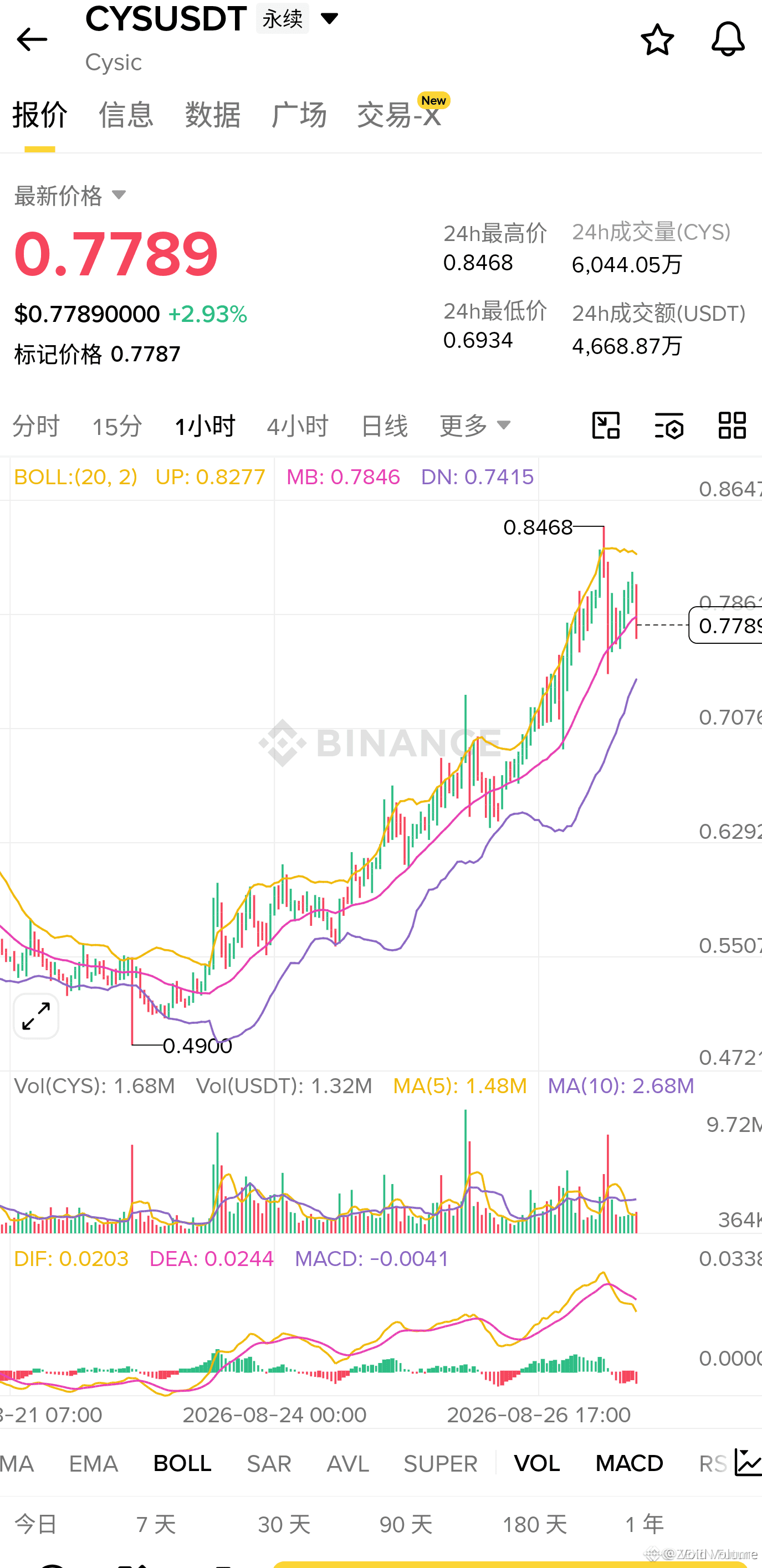Go back with the arrow icon
Image resolution: width=762 pixels, height=1568 pixels.
coord(32,39)
